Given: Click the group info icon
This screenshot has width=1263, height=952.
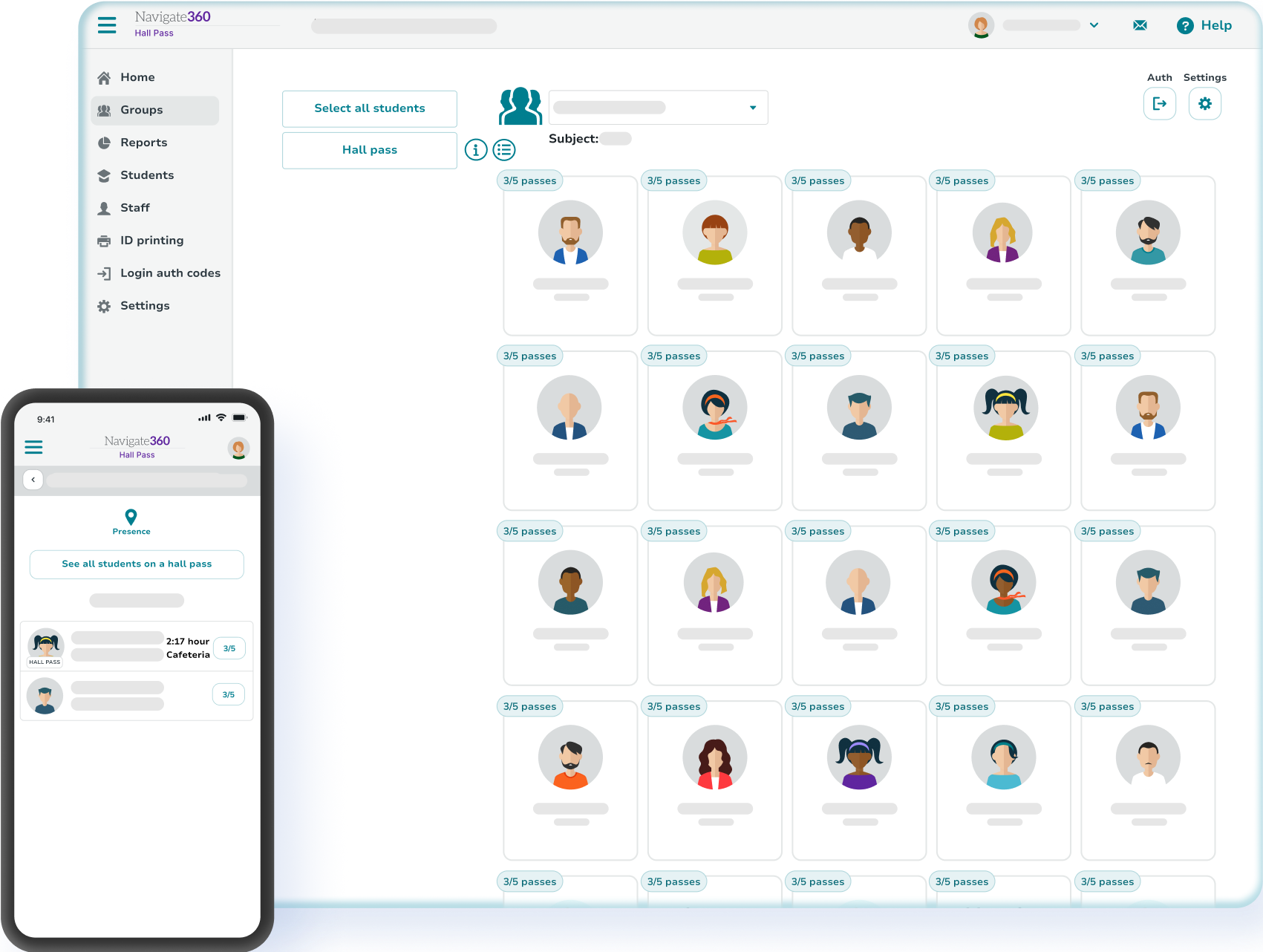Looking at the screenshot, I should (x=476, y=149).
